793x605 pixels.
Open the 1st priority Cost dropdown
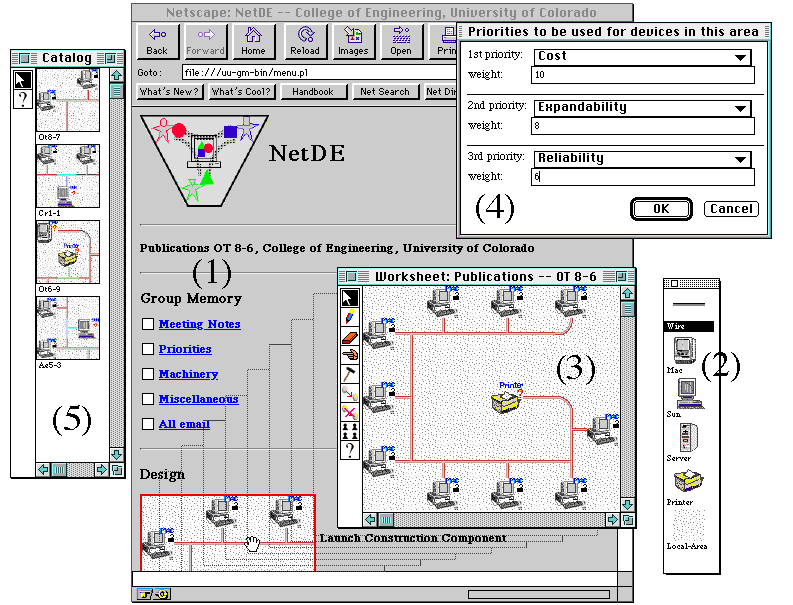(642, 57)
